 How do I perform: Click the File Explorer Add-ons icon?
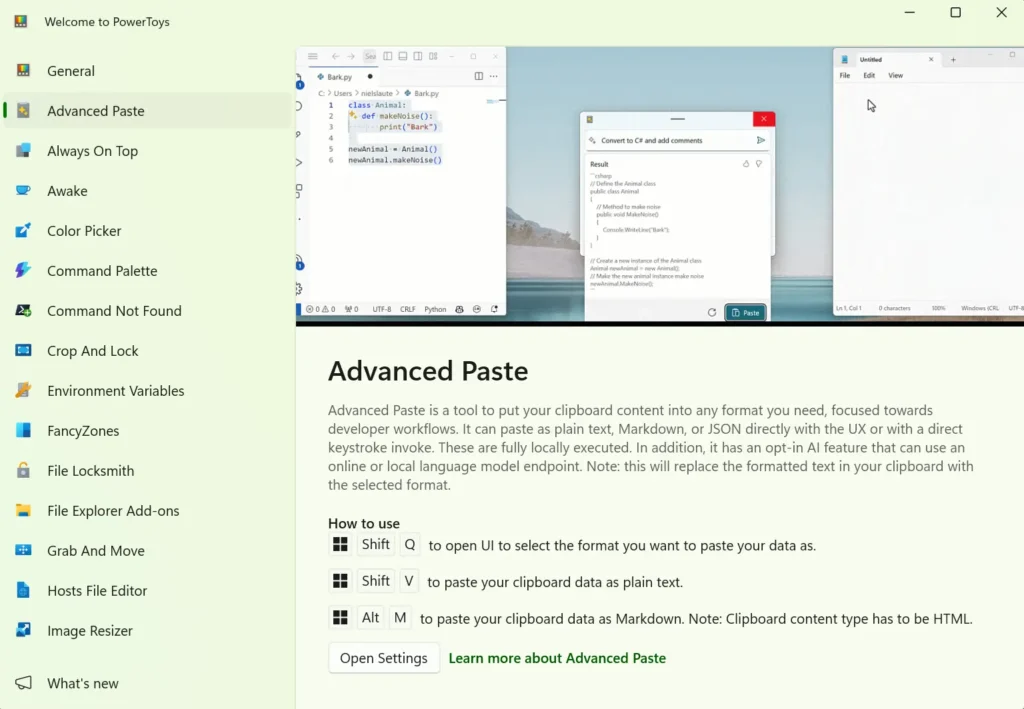pyautogui.click(x=23, y=511)
